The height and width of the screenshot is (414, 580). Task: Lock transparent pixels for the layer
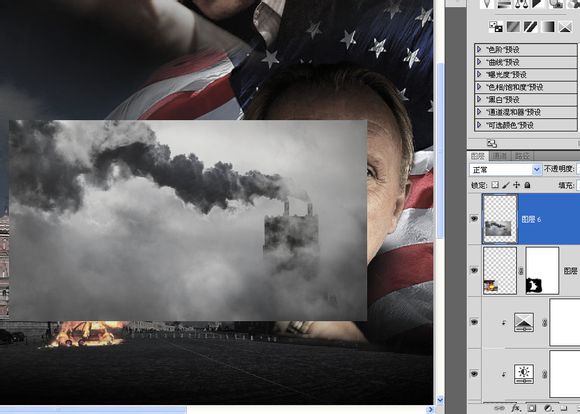pyautogui.click(x=495, y=185)
